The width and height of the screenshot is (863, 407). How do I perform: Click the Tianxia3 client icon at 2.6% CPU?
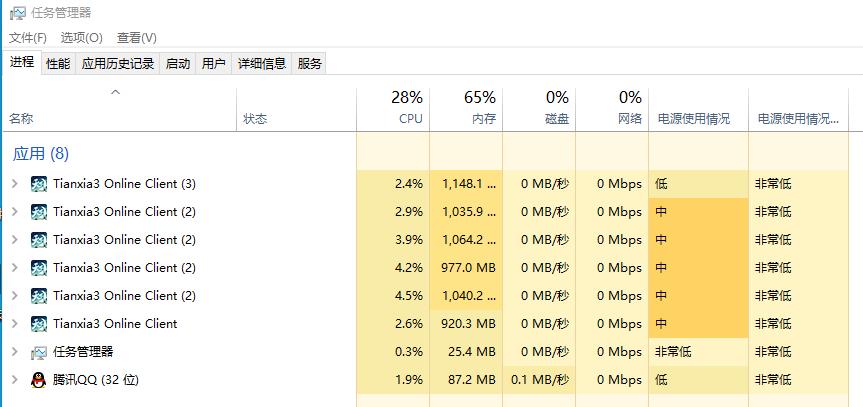[39, 324]
